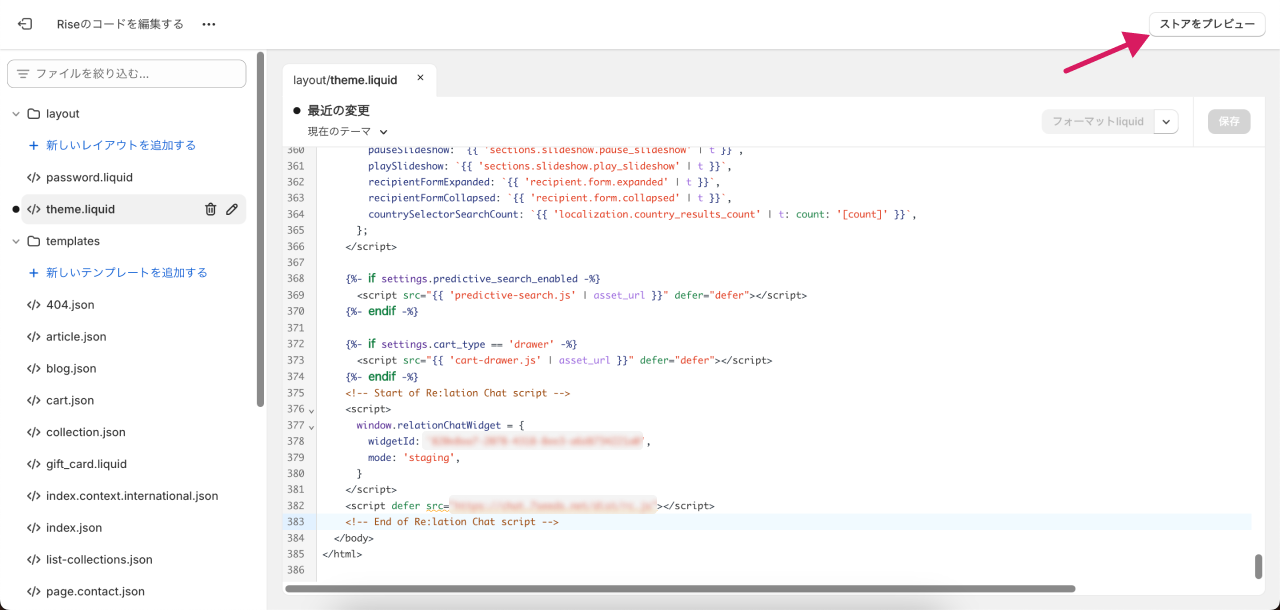This screenshot has height=613, width=1280.
Task: Open password.liquid file
Action: pos(89,177)
